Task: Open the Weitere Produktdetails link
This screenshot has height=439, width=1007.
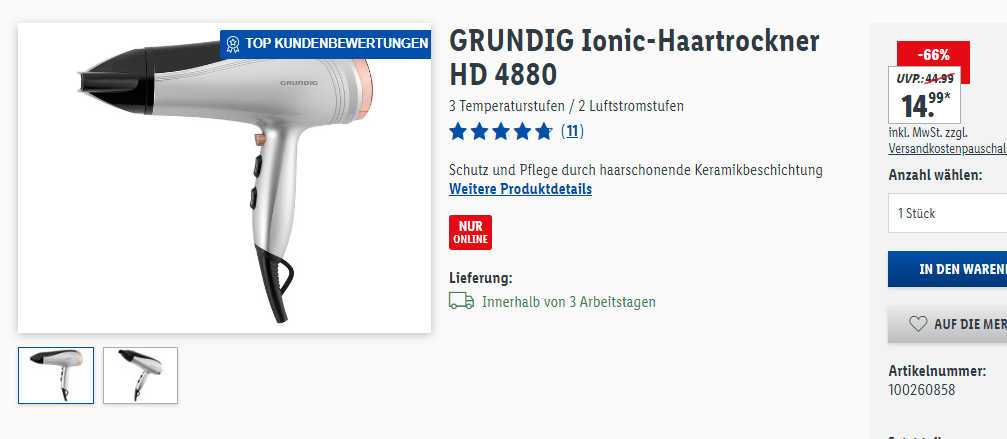Action: click(x=520, y=189)
